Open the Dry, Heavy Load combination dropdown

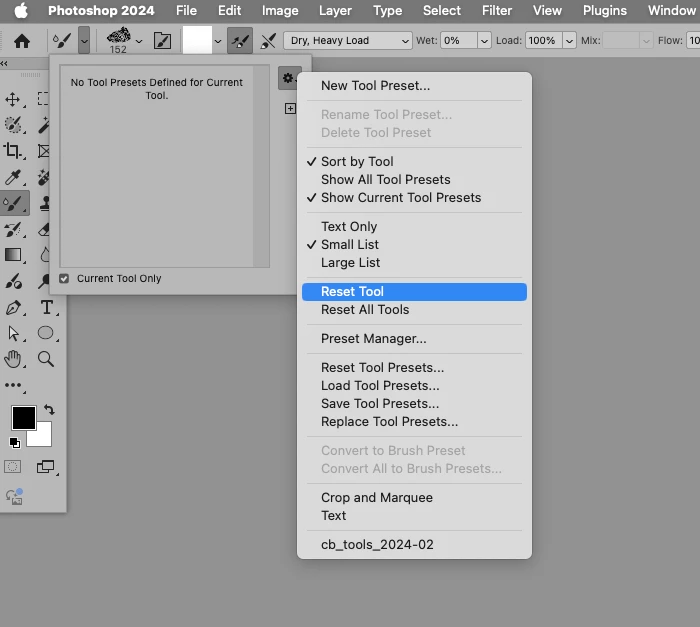(348, 41)
